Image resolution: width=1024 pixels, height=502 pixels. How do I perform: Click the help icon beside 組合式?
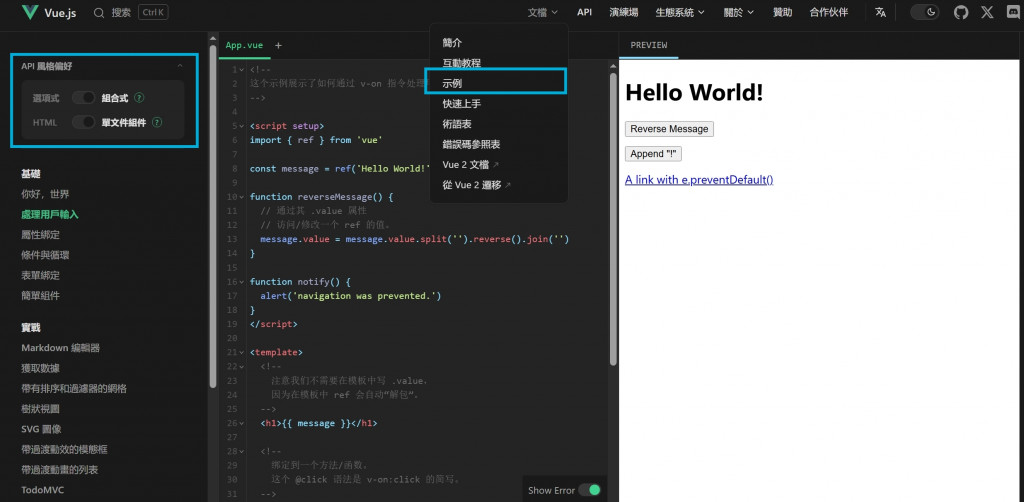139,98
